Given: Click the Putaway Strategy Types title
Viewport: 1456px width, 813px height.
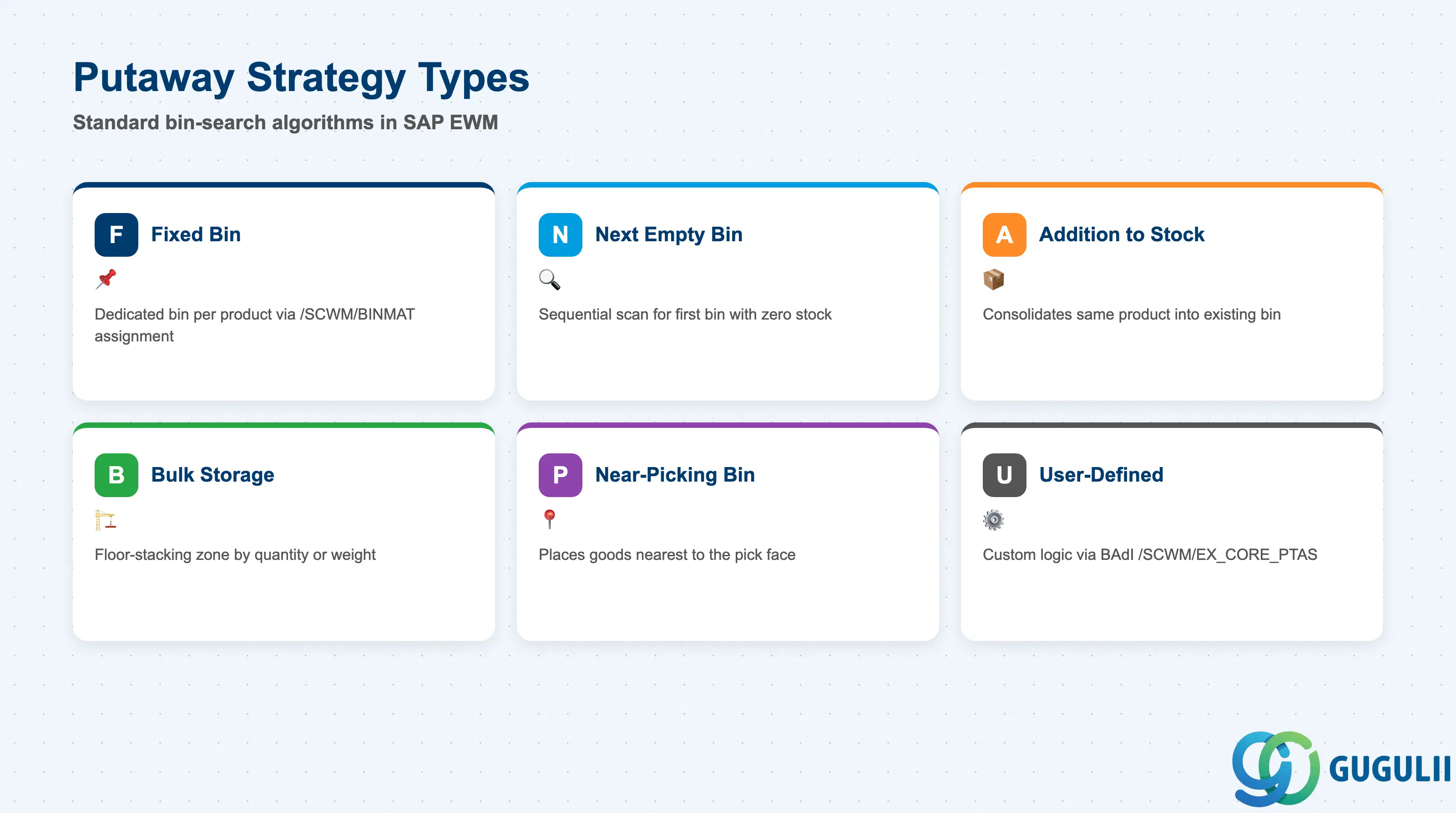Looking at the screenshot, I should (x=301, y=77).
